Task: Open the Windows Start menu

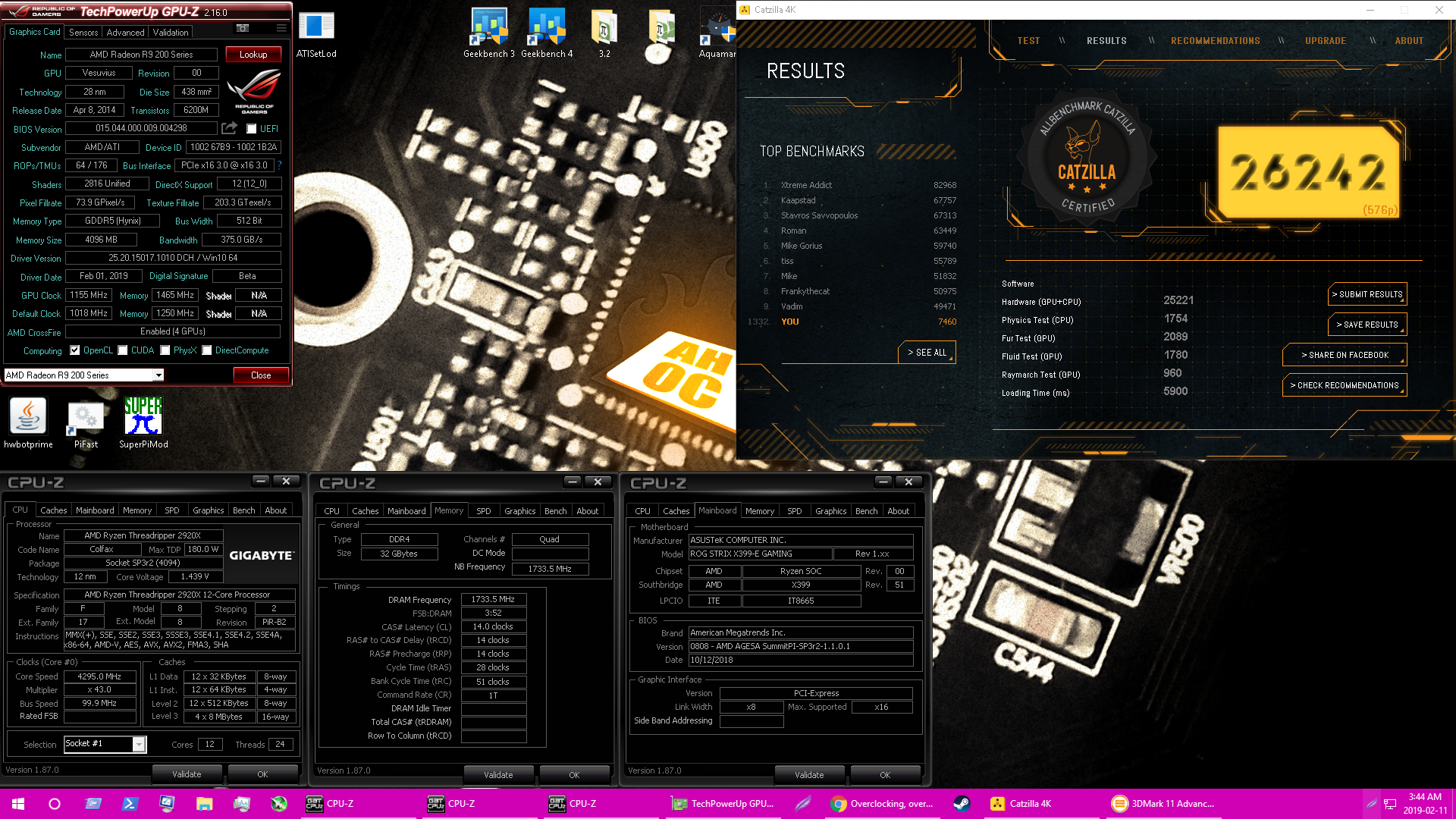Action: 18,804
